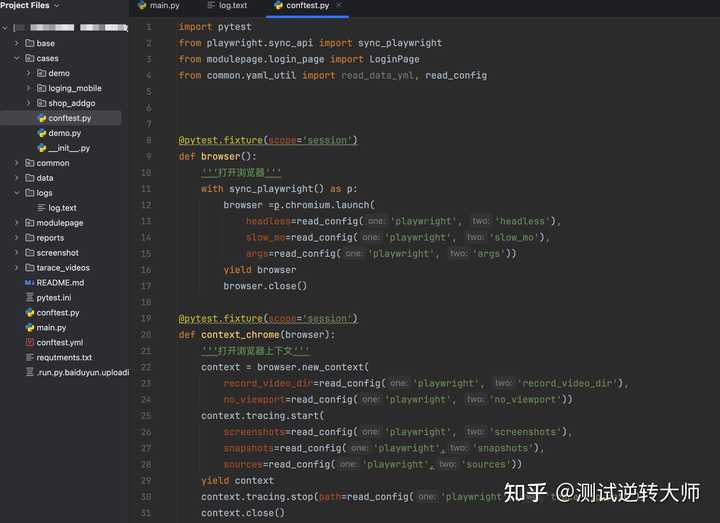The width and height of the screenshot is (720, 523).
Task: Click the demo.py Python file icon
Action: pyautogui.click(x=42, y=133)
